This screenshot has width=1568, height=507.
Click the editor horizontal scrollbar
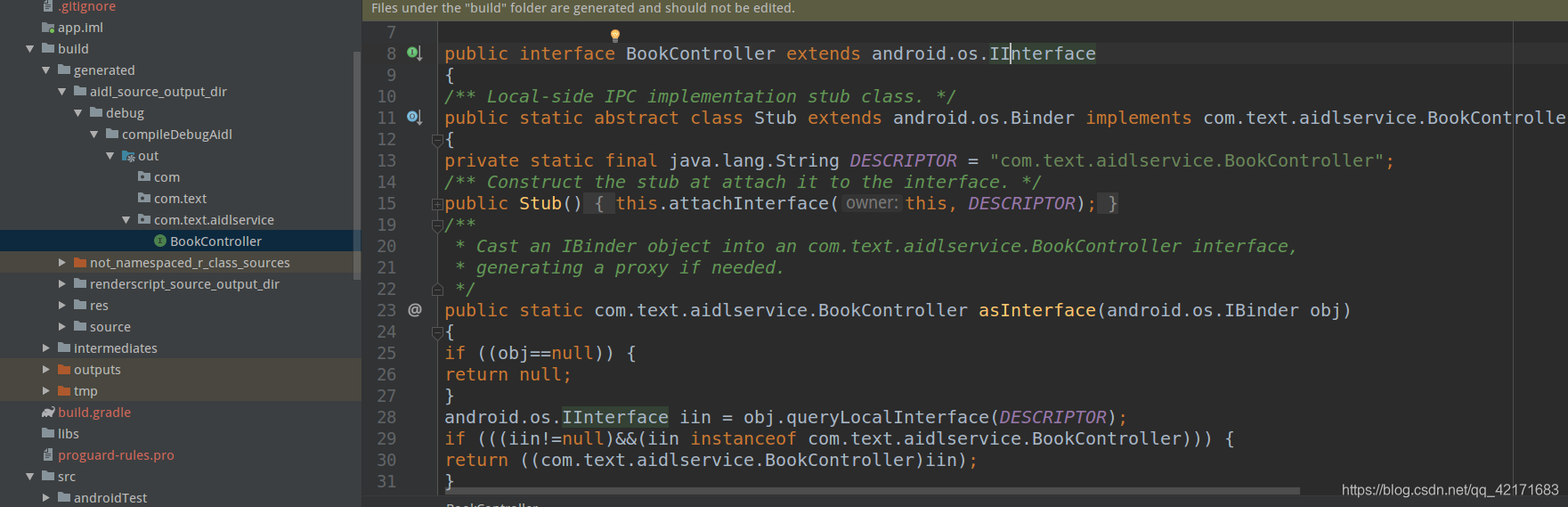873,490
